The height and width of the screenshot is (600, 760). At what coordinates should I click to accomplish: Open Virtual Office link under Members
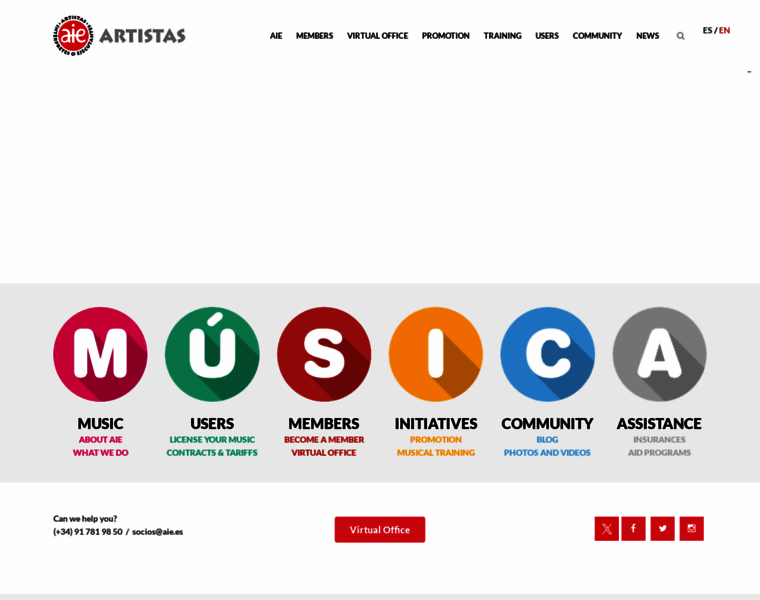pos(324,453)
